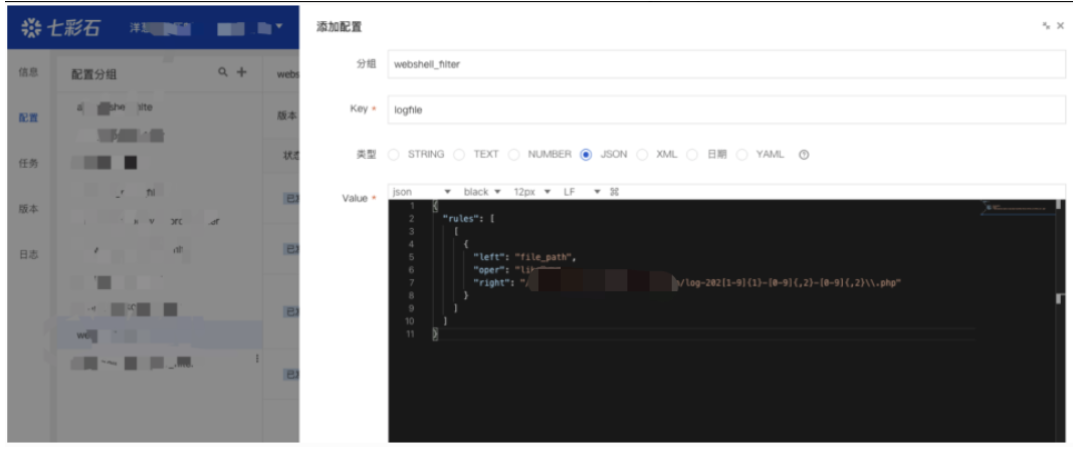1074x450 pixels.
Task: Open the 版本 sidebar item
Action: point(29,209)
